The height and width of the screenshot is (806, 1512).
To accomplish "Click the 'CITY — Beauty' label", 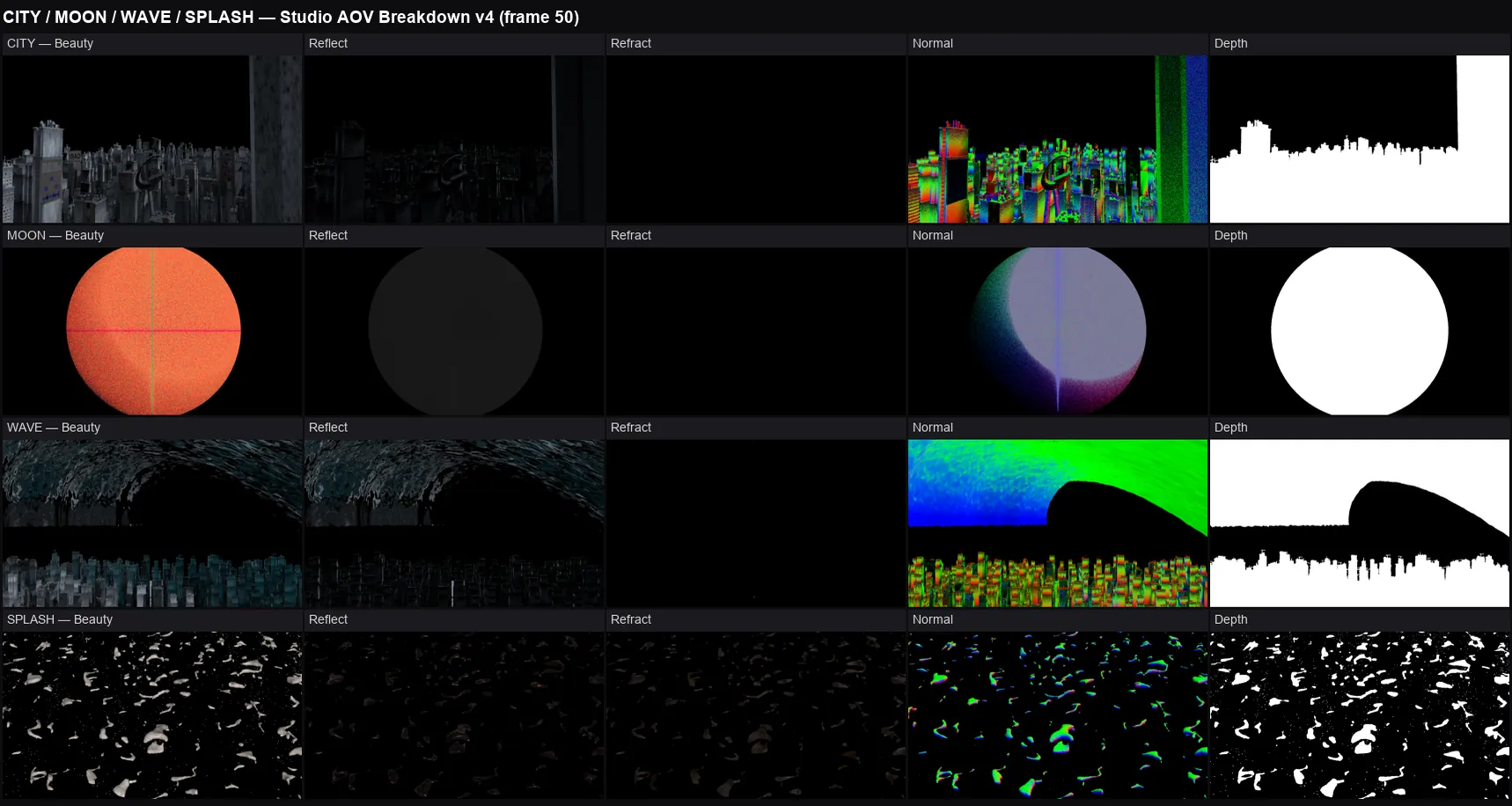I will (50, 43).
